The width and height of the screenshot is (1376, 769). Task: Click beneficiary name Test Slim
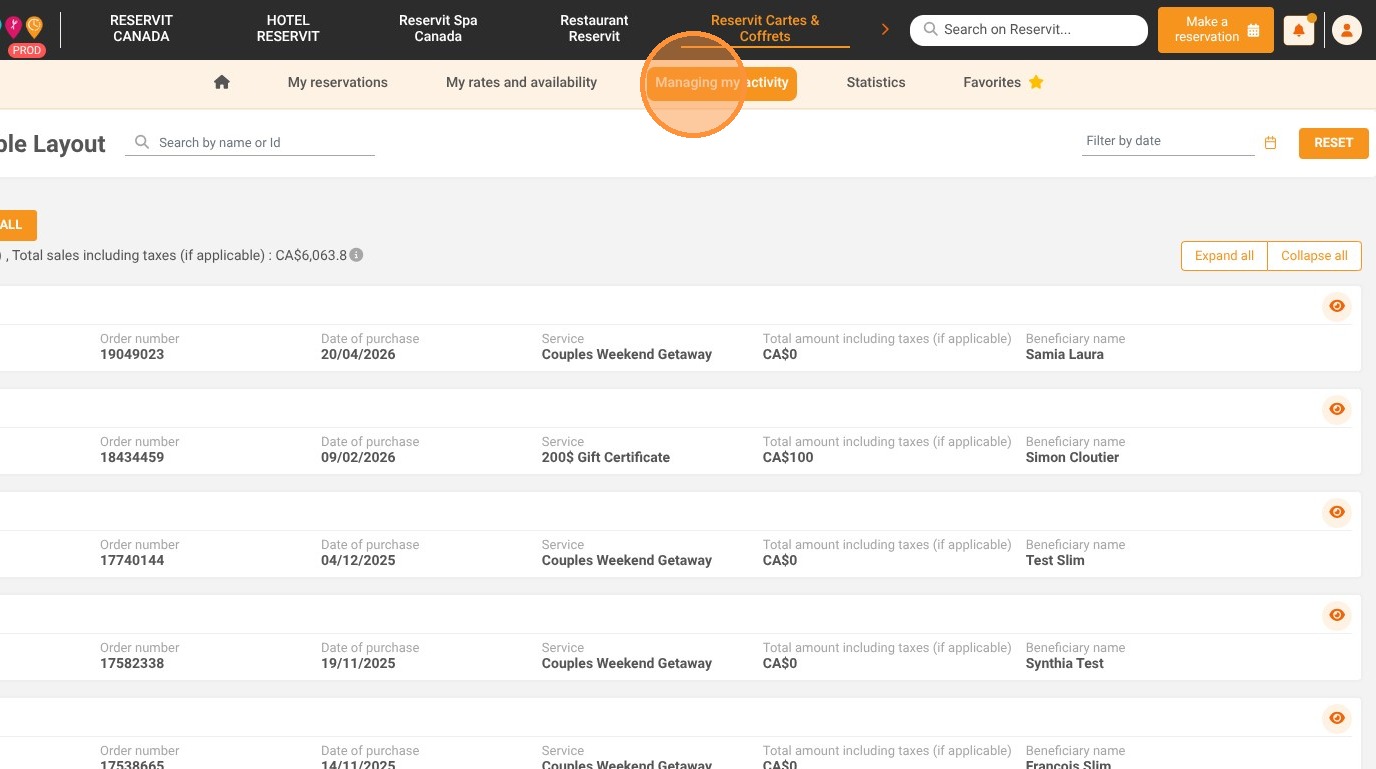pyautogui.click(x=1055, y=560)
